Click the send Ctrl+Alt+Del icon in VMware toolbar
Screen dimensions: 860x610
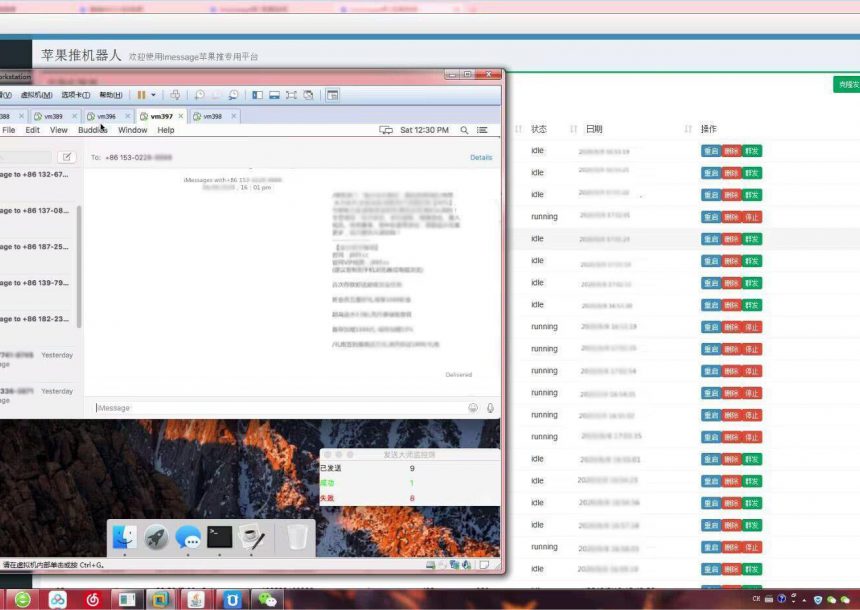[x=175, y=95]
